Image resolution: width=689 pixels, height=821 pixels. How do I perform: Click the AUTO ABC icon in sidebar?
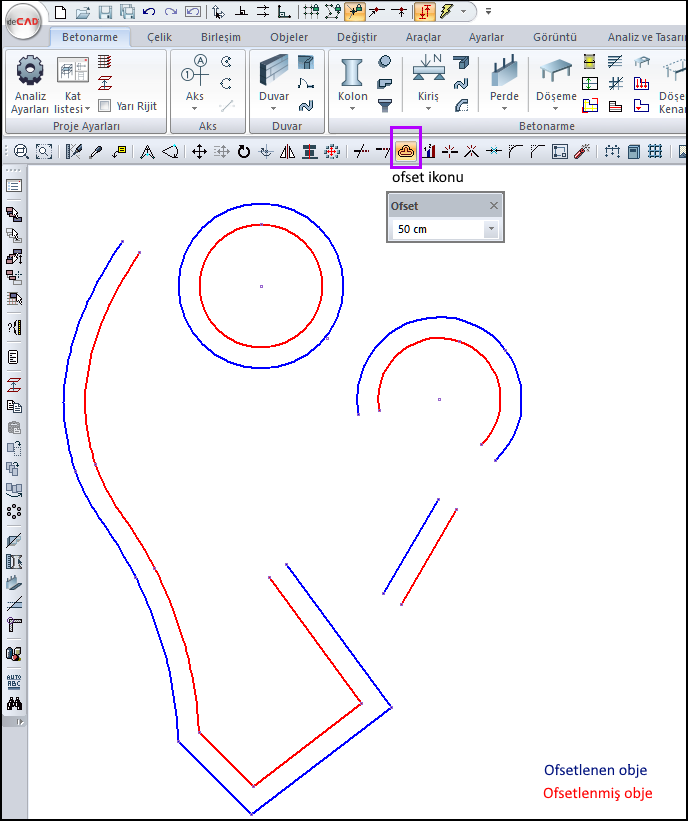[14, 681]
